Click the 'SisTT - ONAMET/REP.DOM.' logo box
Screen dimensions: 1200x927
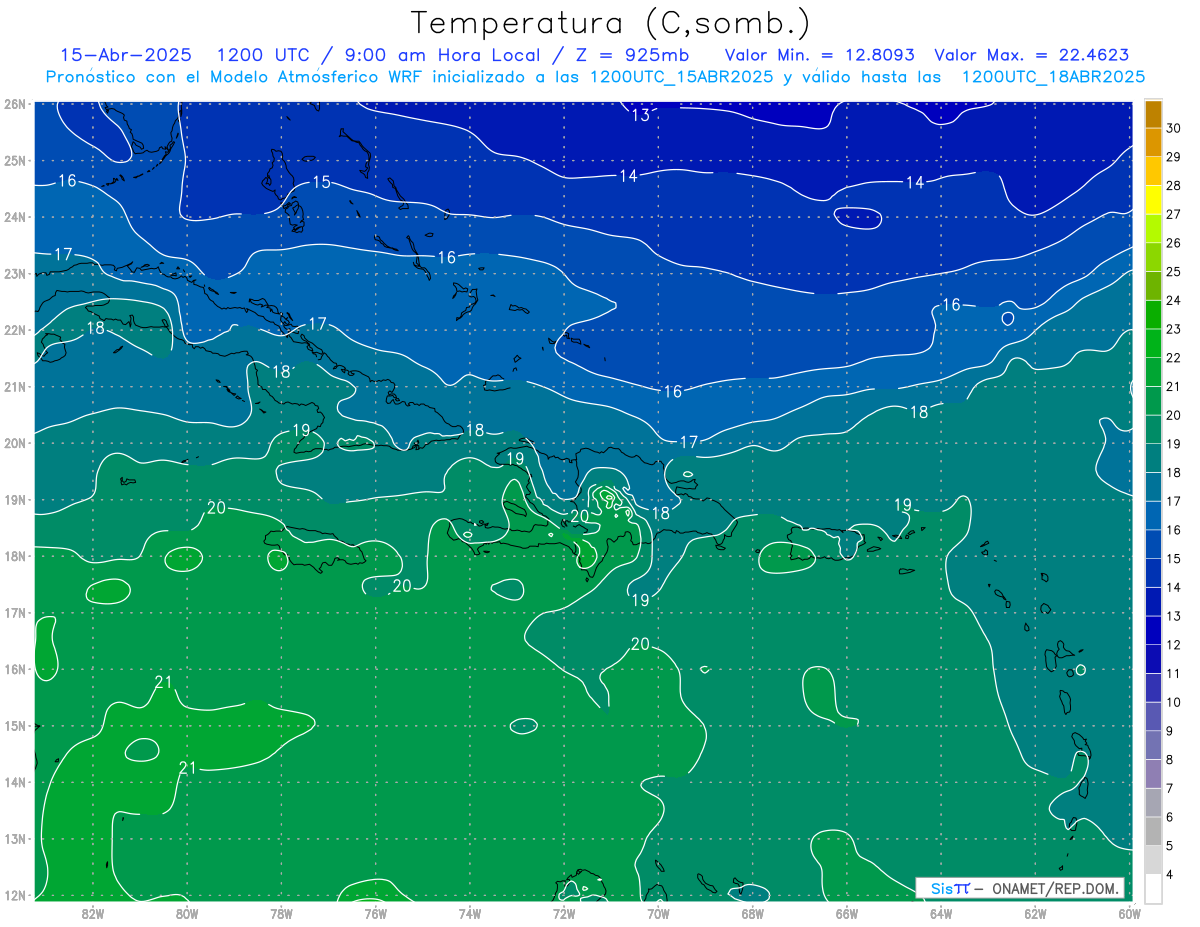point(1020,888)
